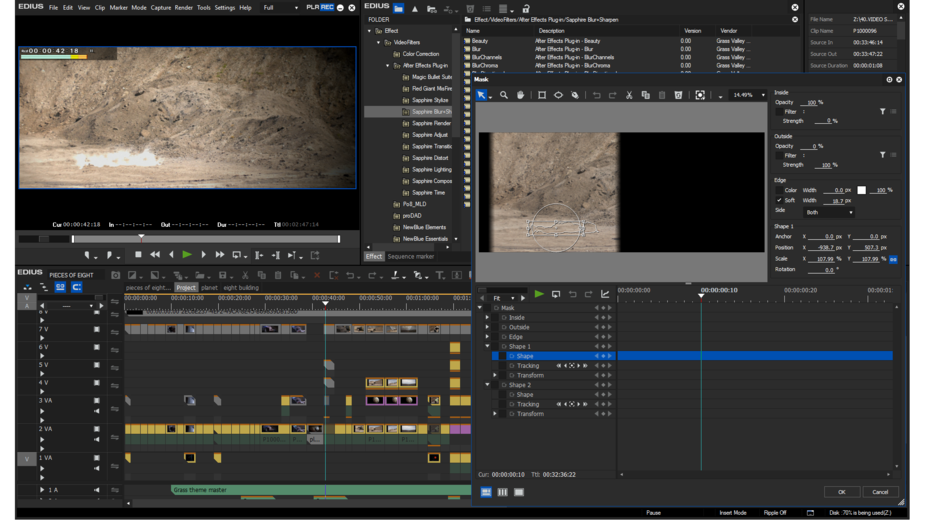Image resolution: width=925 pixels, height=520 pixels.
Task: Click loop playback icon in Mask timeline
Action: (556, 294)
